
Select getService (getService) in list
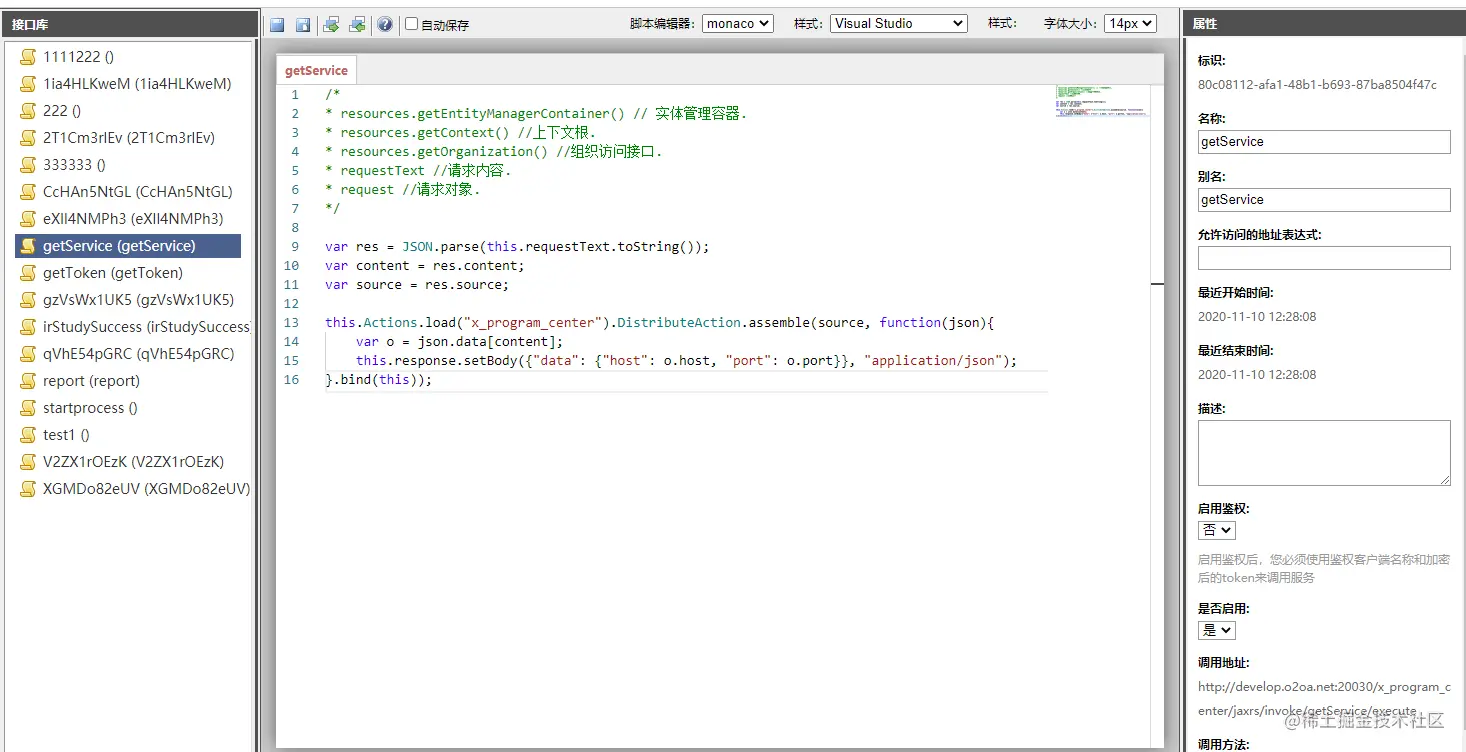coord(128,246)
